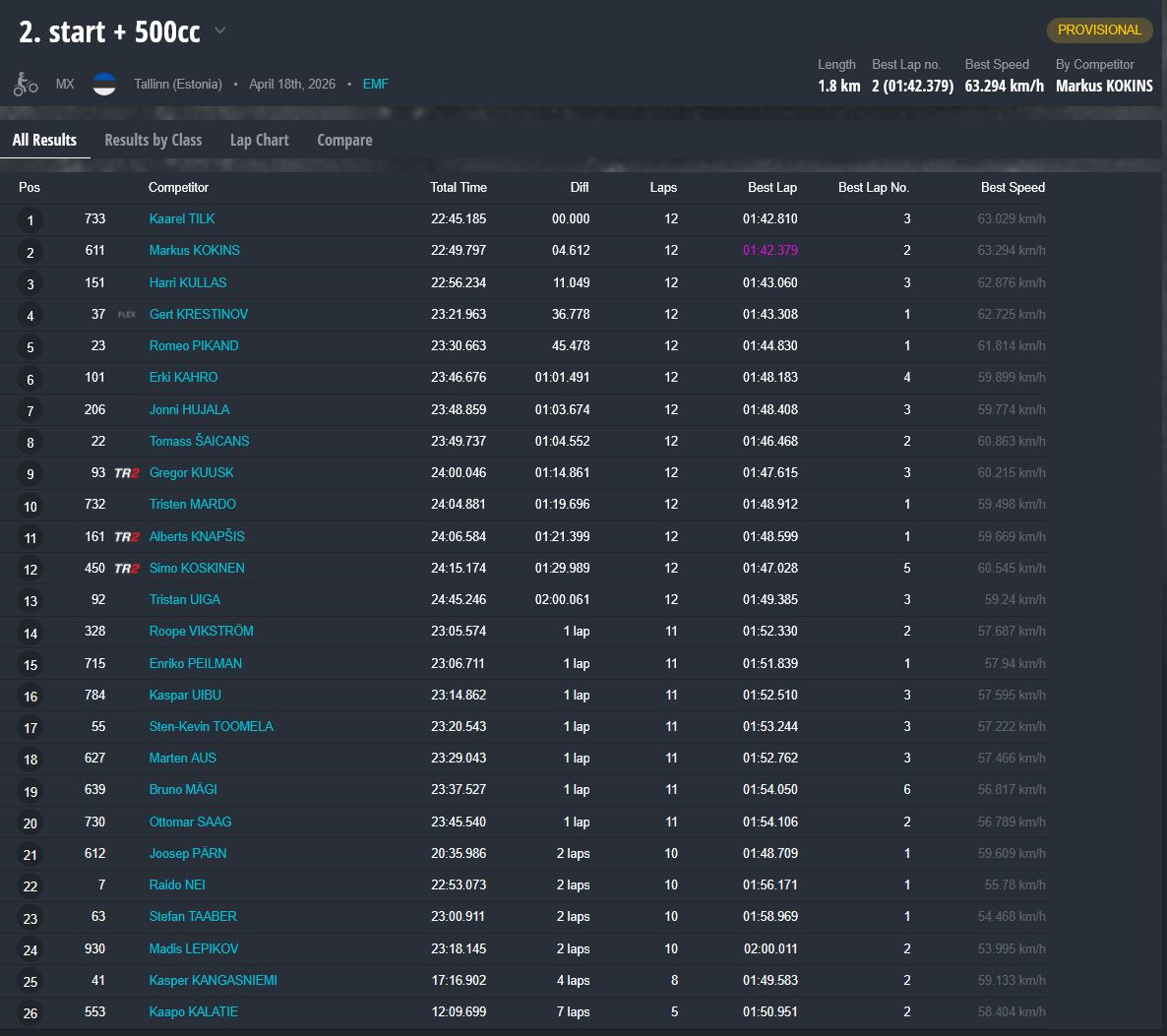Click the PROVISIONAL status badge
Screen dimensions: 1167x1036
click(x=1099, y=30)
